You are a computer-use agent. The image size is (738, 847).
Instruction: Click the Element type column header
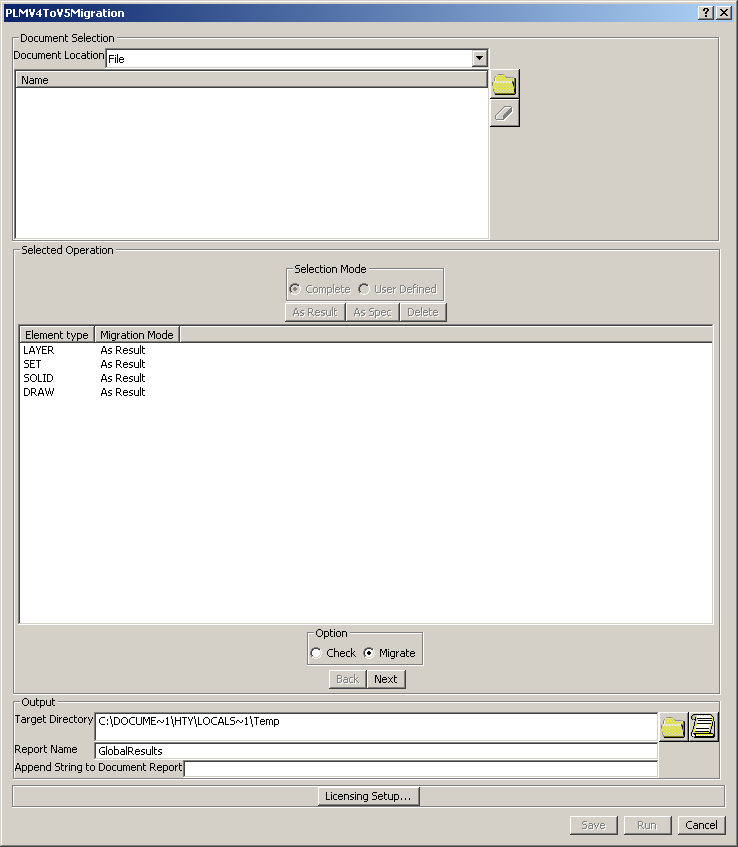coord(56,335)
